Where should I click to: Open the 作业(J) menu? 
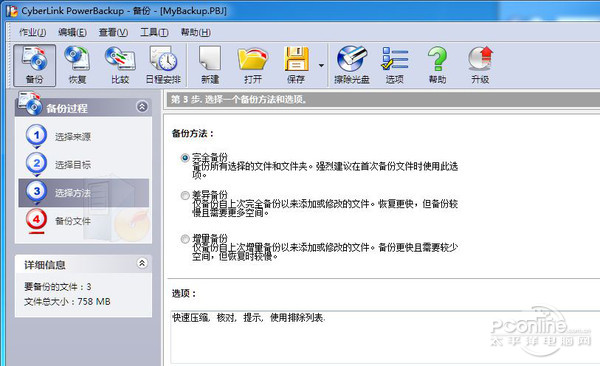[33, 33]
